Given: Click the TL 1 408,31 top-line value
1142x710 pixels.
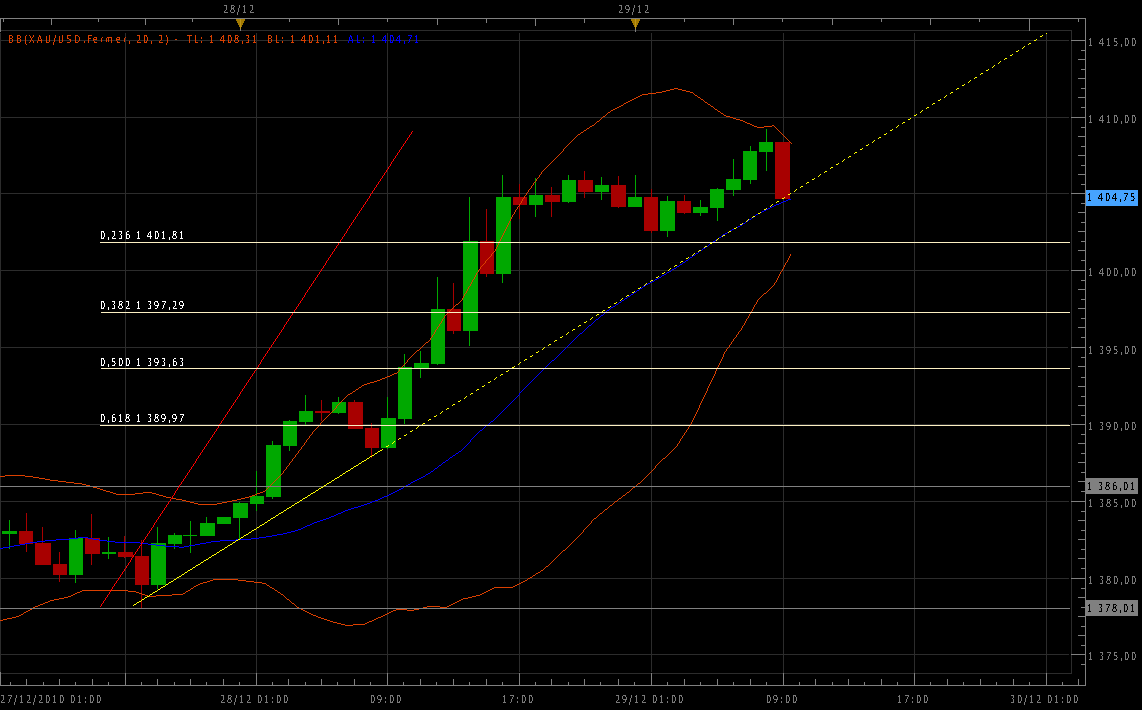Looking at the screenshot, I should (x=222, y=40).
